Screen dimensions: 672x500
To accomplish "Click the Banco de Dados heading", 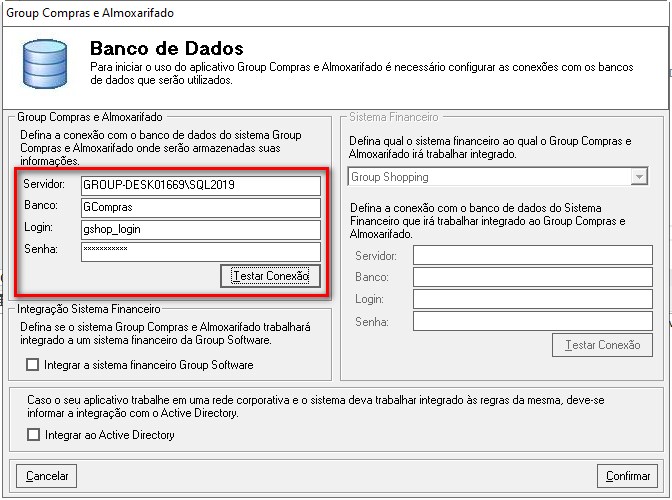I will [x=167, y=48].
